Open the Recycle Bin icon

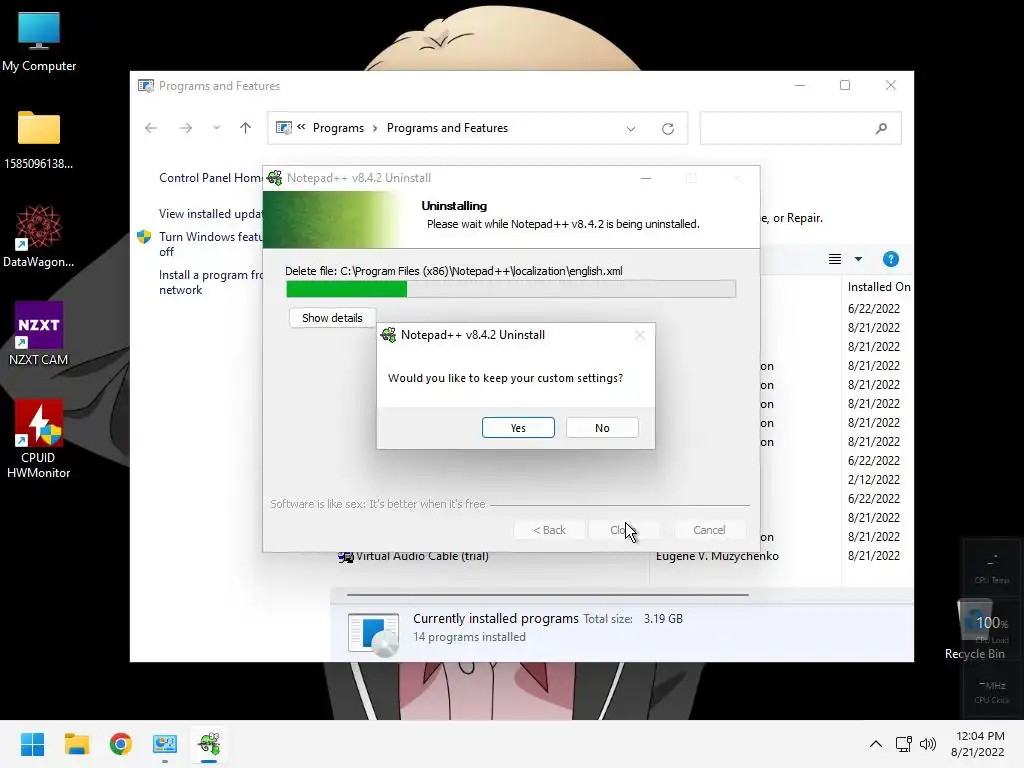click(x=974, y=630)
